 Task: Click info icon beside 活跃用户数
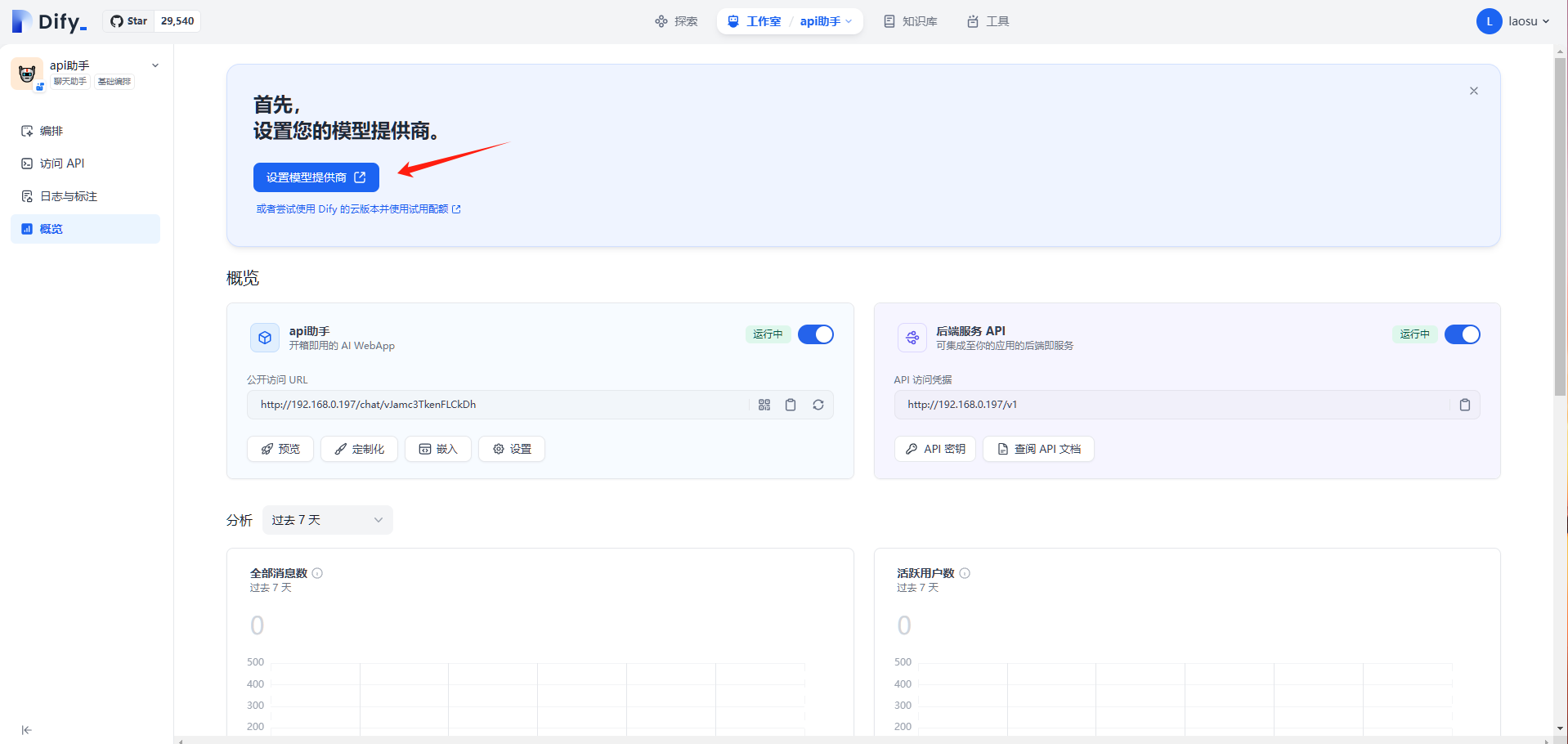[965, 573]
